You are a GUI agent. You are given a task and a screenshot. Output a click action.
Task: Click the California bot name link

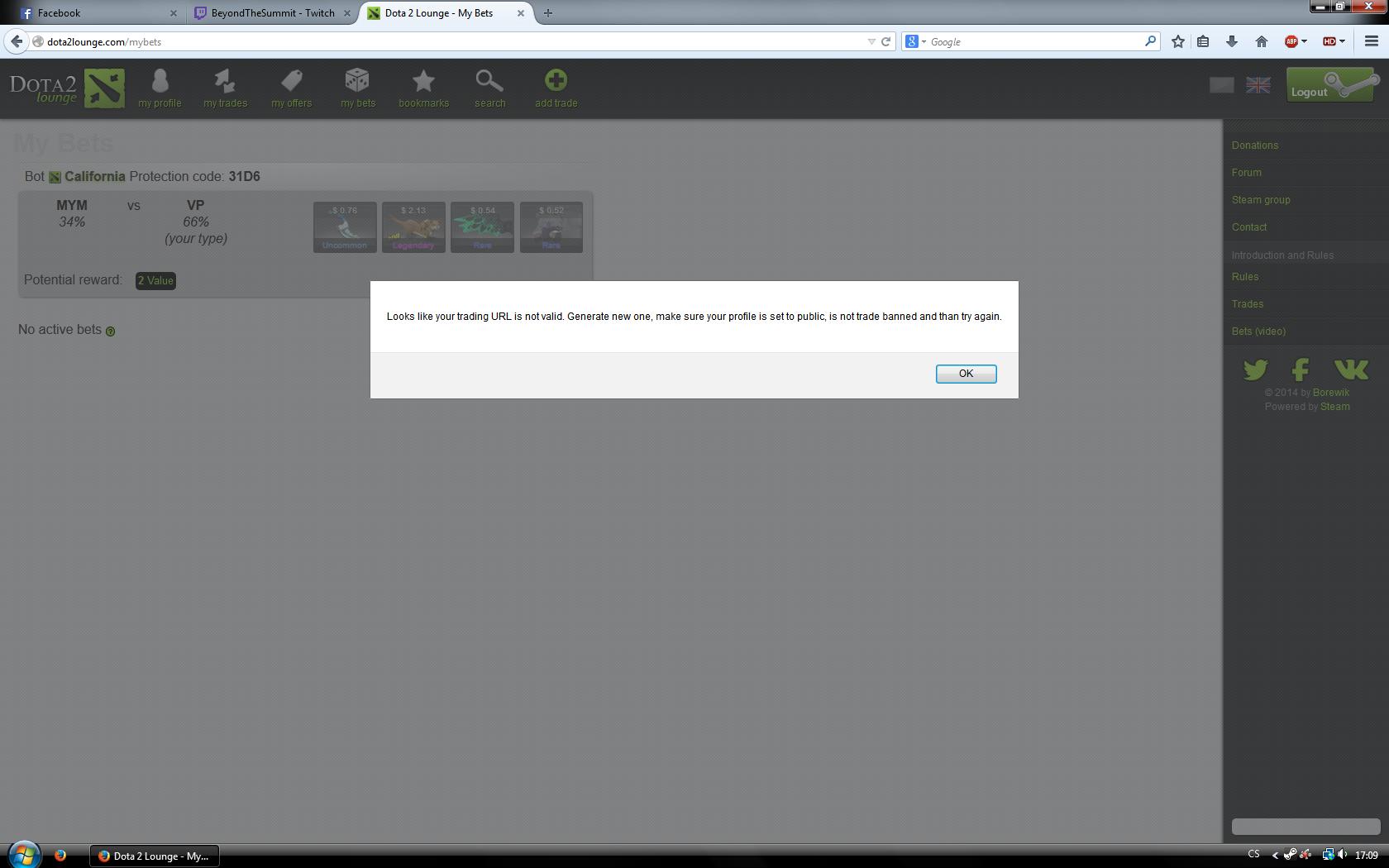[95, 177]
